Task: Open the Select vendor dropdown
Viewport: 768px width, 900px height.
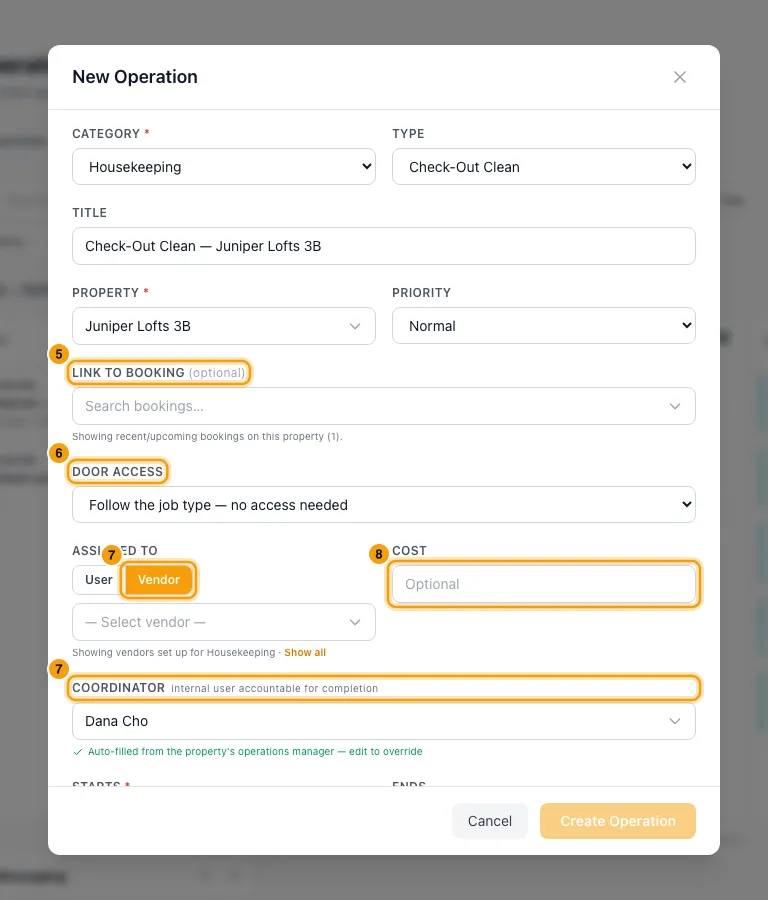Action: (x=224, y=622)
